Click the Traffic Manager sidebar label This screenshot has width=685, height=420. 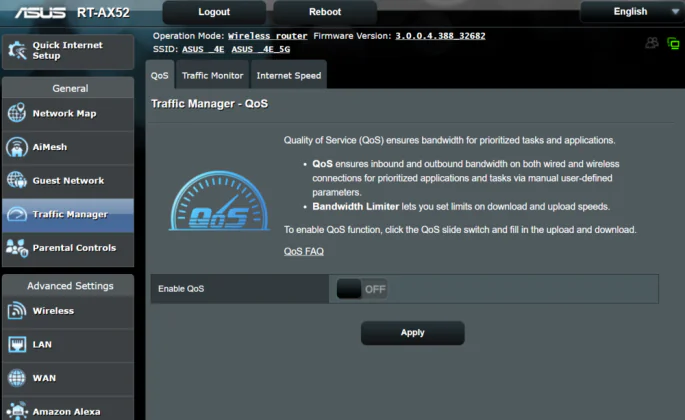click(70, 214)
